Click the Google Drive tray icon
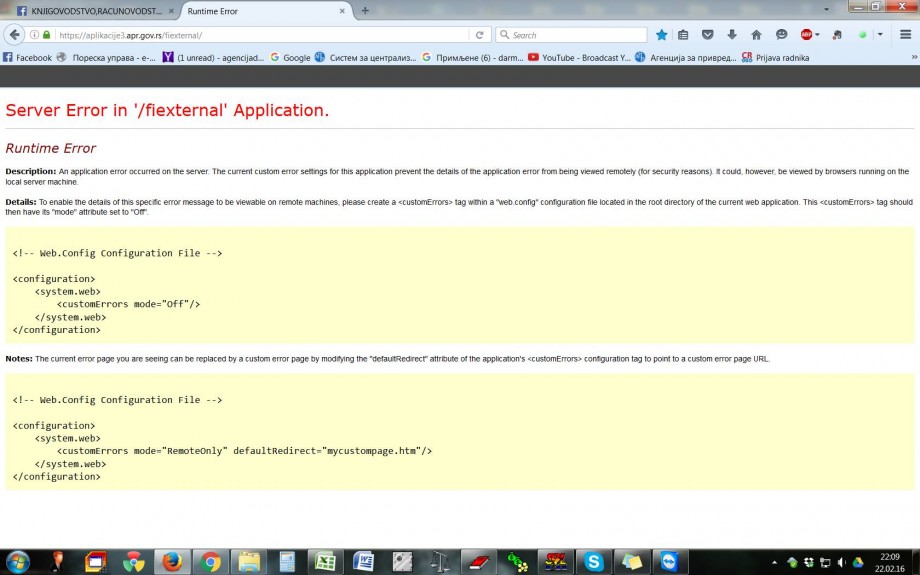 tap(858, 563)
